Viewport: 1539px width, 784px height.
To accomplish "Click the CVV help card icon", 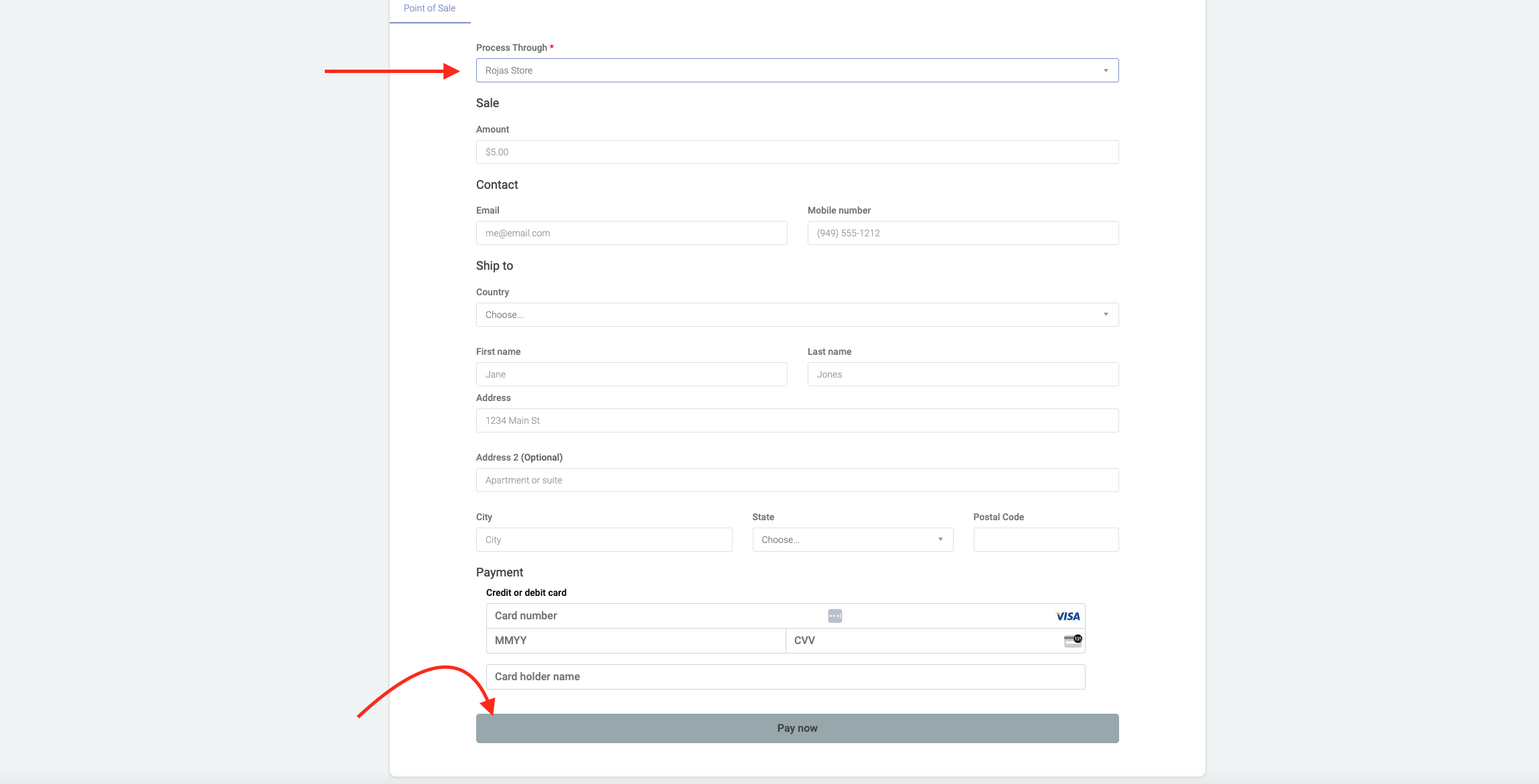I will [x=1072, y=641].
